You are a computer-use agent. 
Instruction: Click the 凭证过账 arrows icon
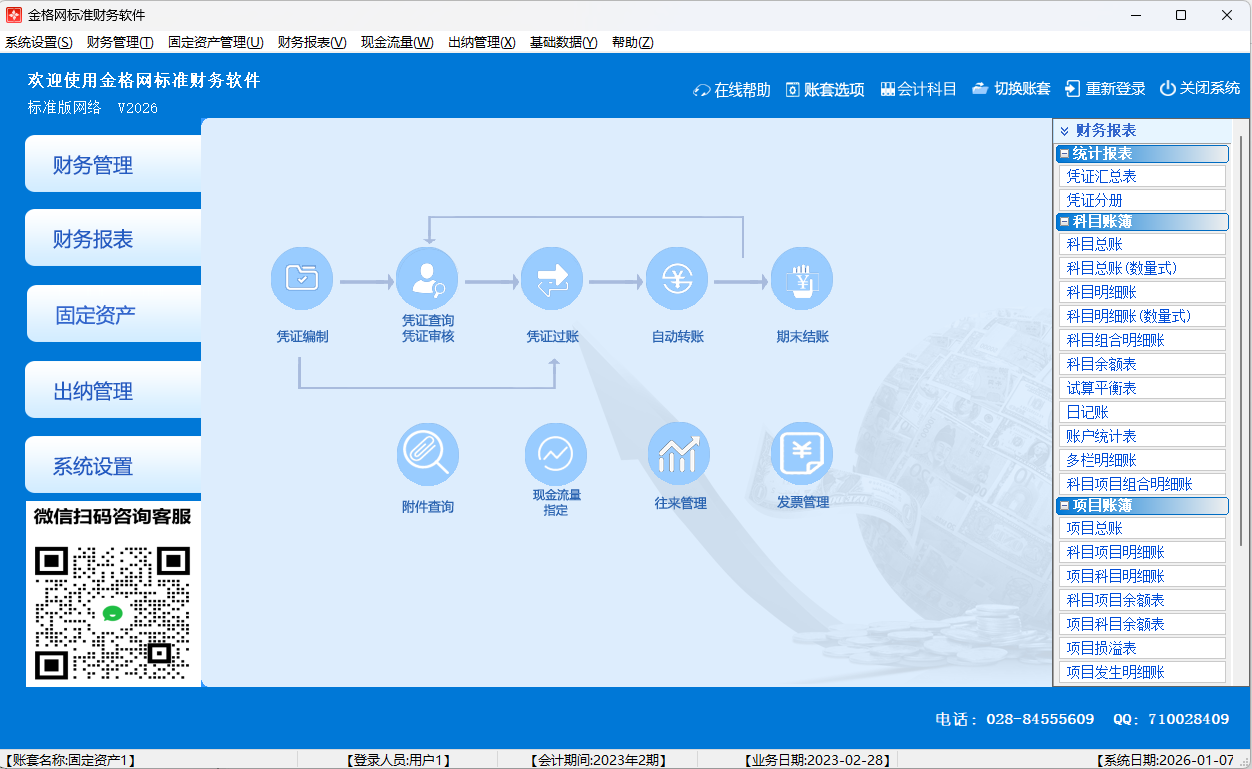point(552,279)
